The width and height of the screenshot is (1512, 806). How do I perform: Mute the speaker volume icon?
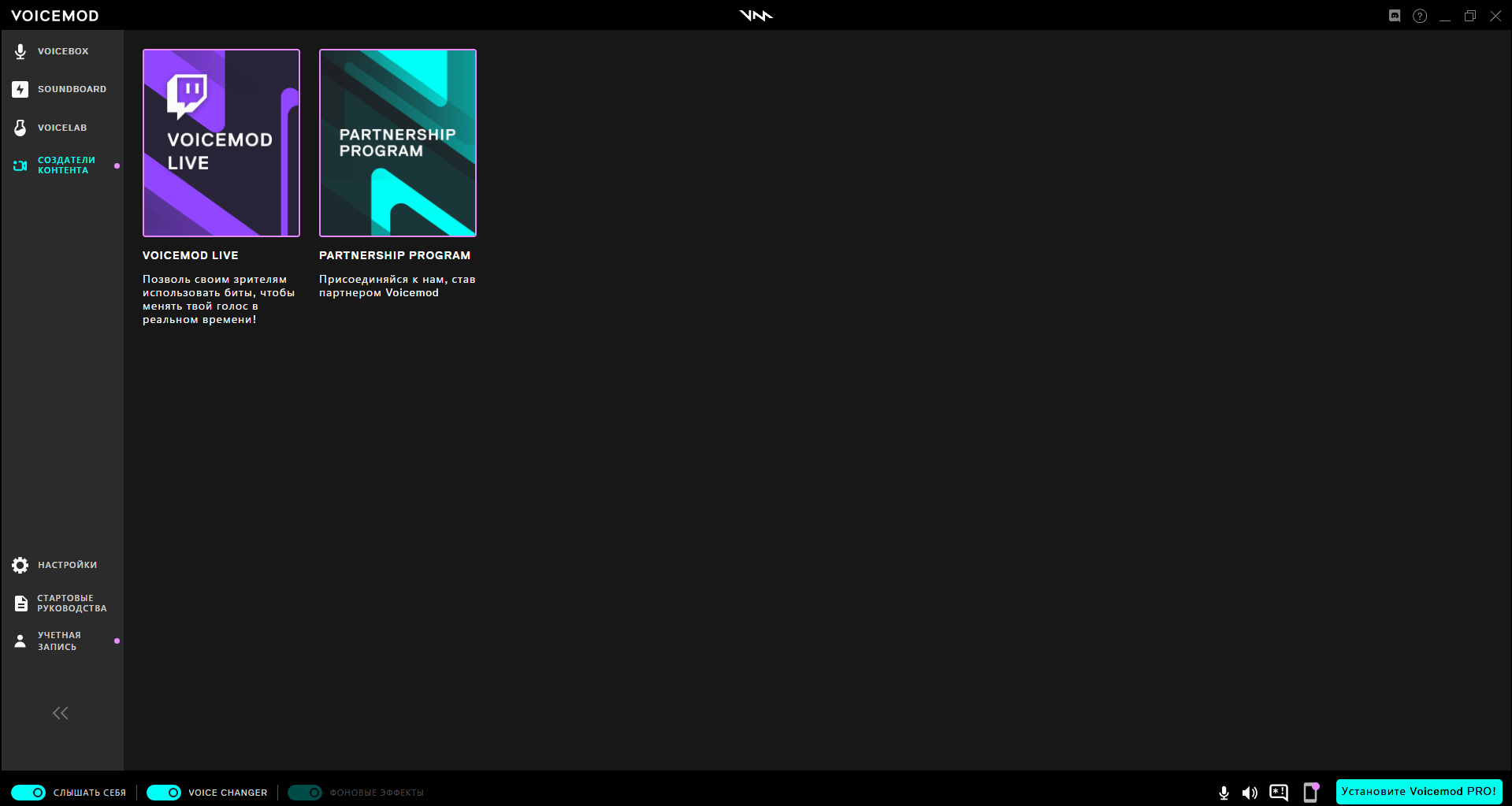[1250, 793]
